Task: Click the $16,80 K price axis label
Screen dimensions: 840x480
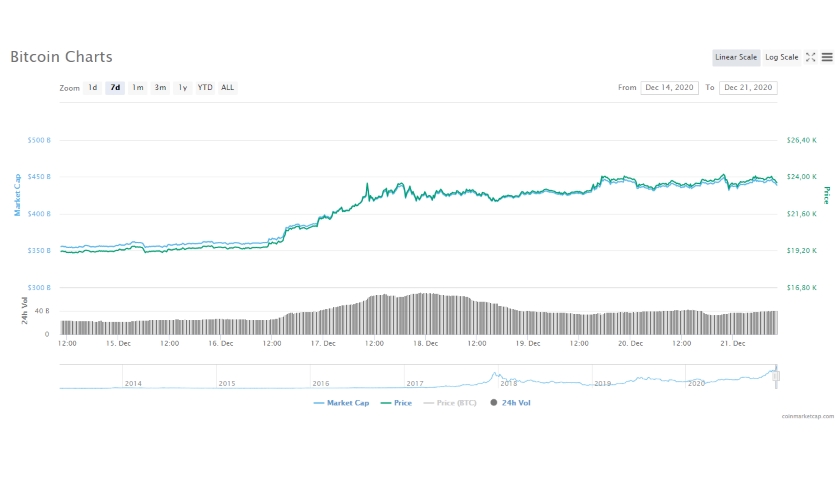Action: 801,288
